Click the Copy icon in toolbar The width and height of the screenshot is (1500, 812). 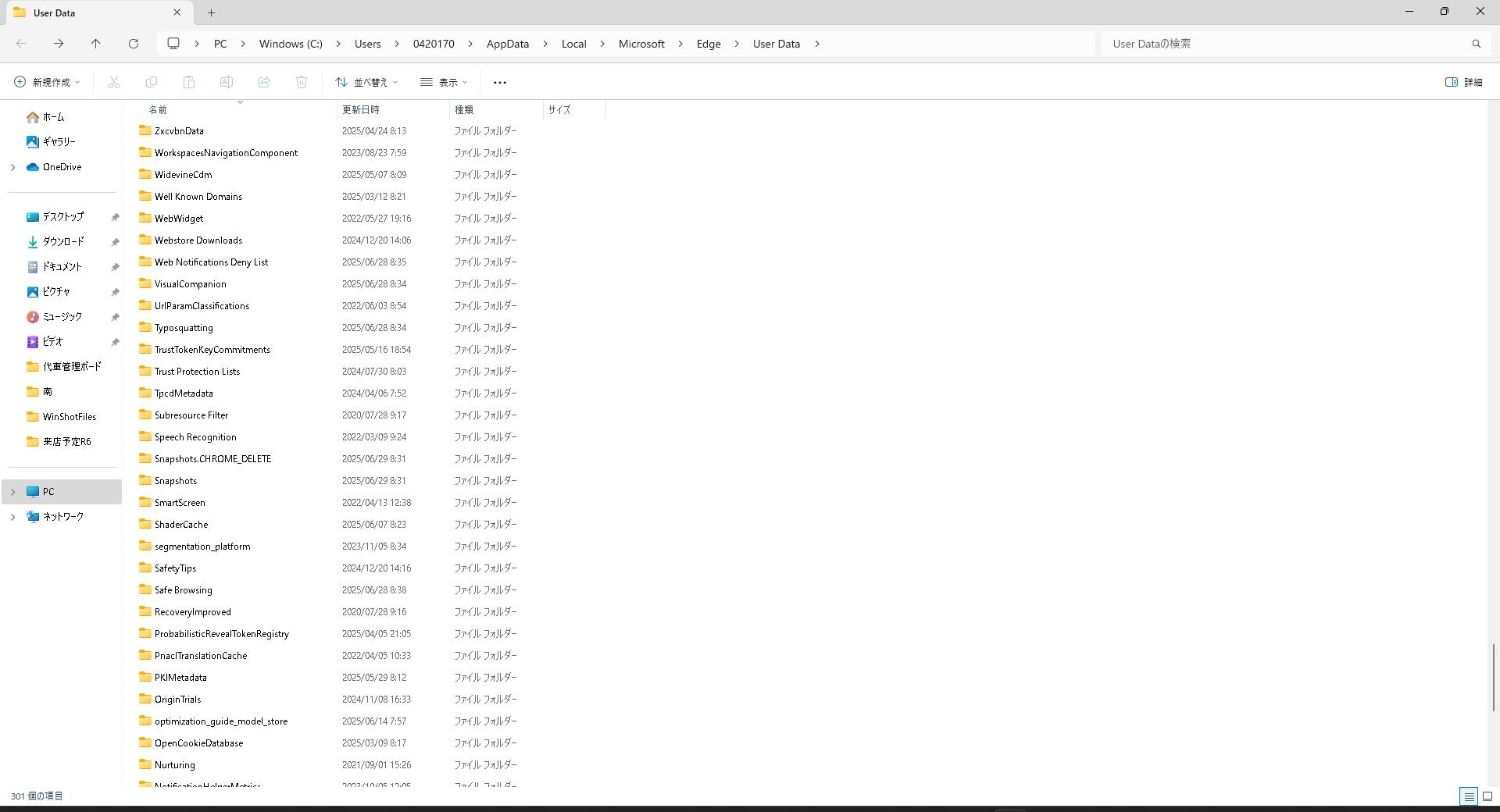click(x=152, y=82)
